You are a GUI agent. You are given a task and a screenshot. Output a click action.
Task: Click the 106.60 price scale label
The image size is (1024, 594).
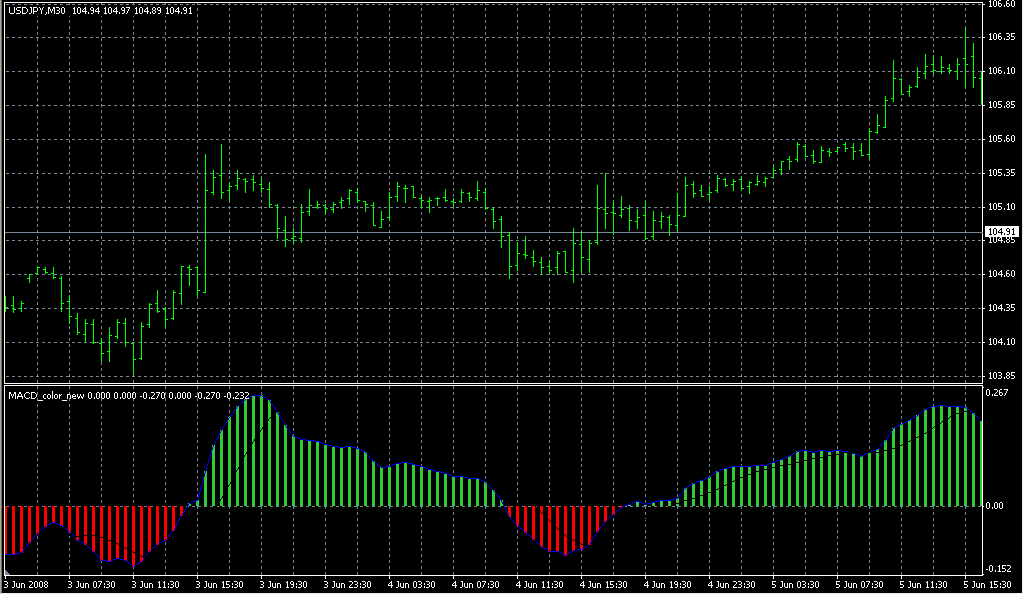[x=1001, y=4]
